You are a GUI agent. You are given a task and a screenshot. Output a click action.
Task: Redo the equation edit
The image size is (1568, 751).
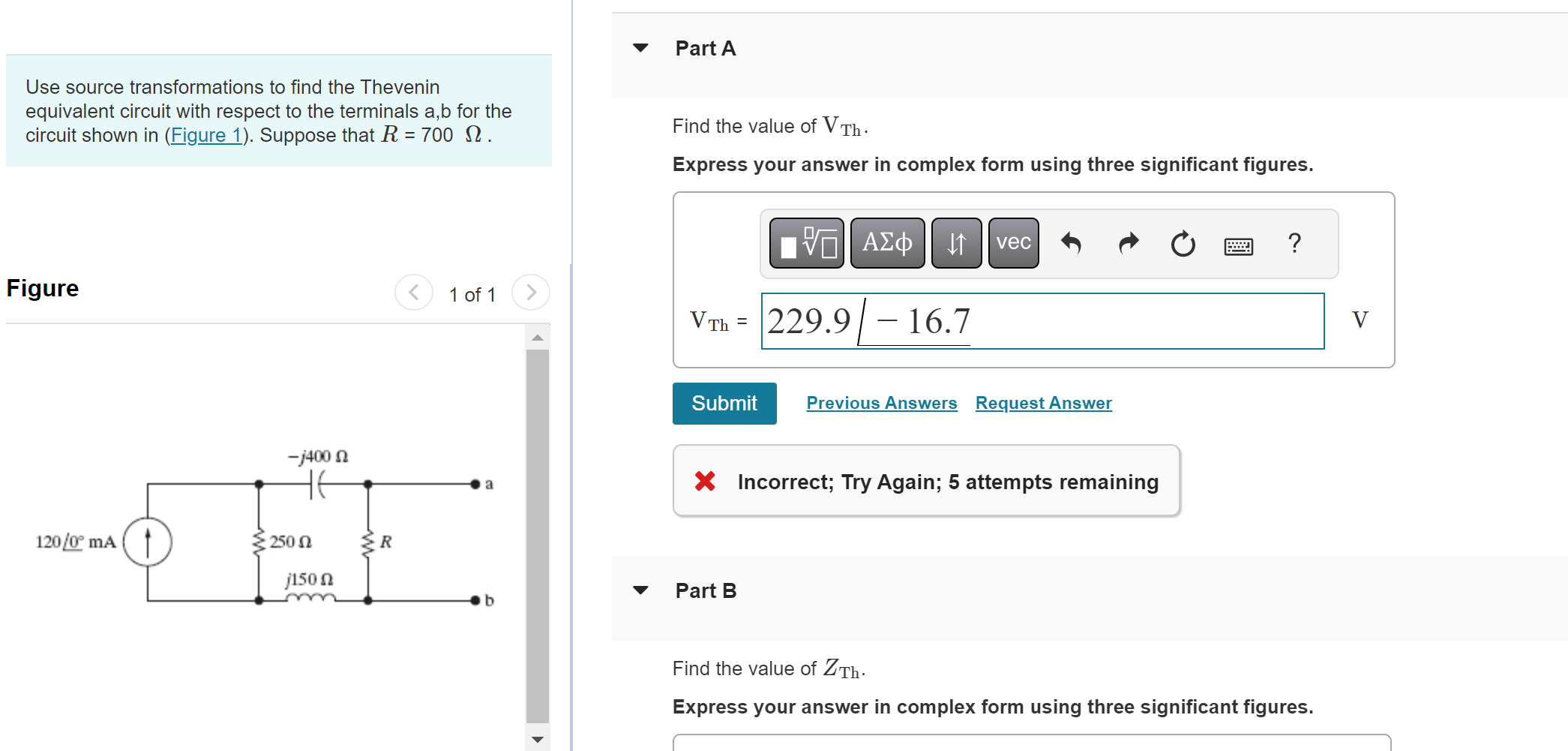[x=1127, y=242]
